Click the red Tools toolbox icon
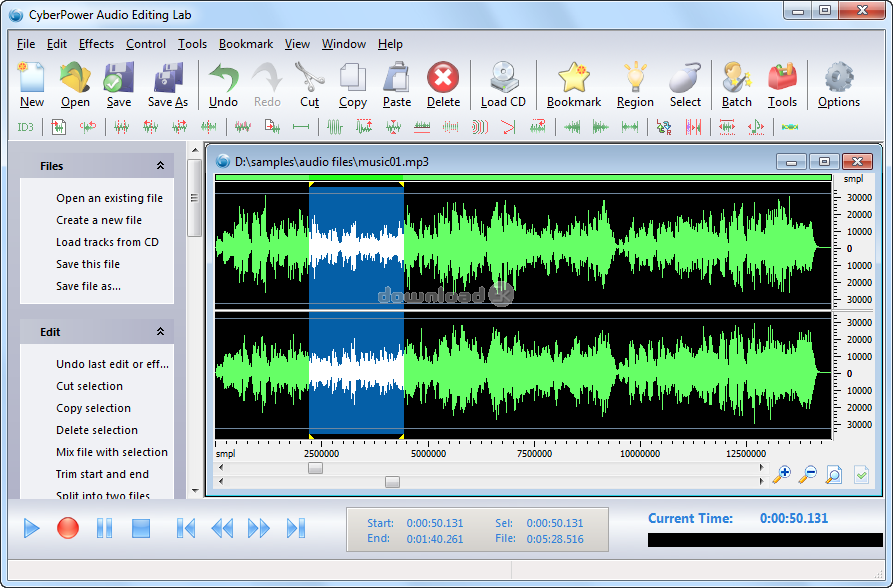 [782, 77]
